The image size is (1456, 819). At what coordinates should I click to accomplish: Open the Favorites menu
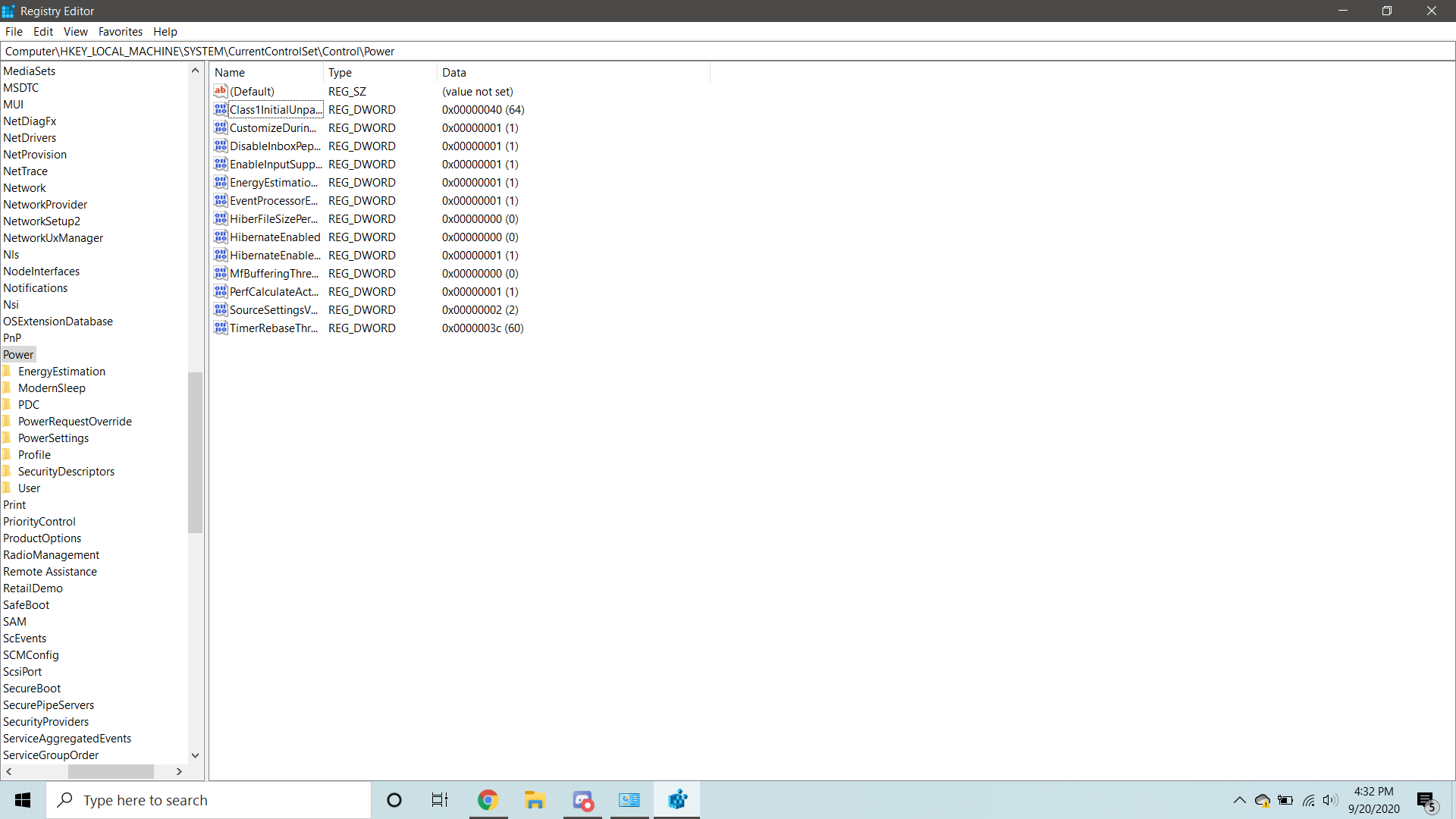click(x=121, y=31)
